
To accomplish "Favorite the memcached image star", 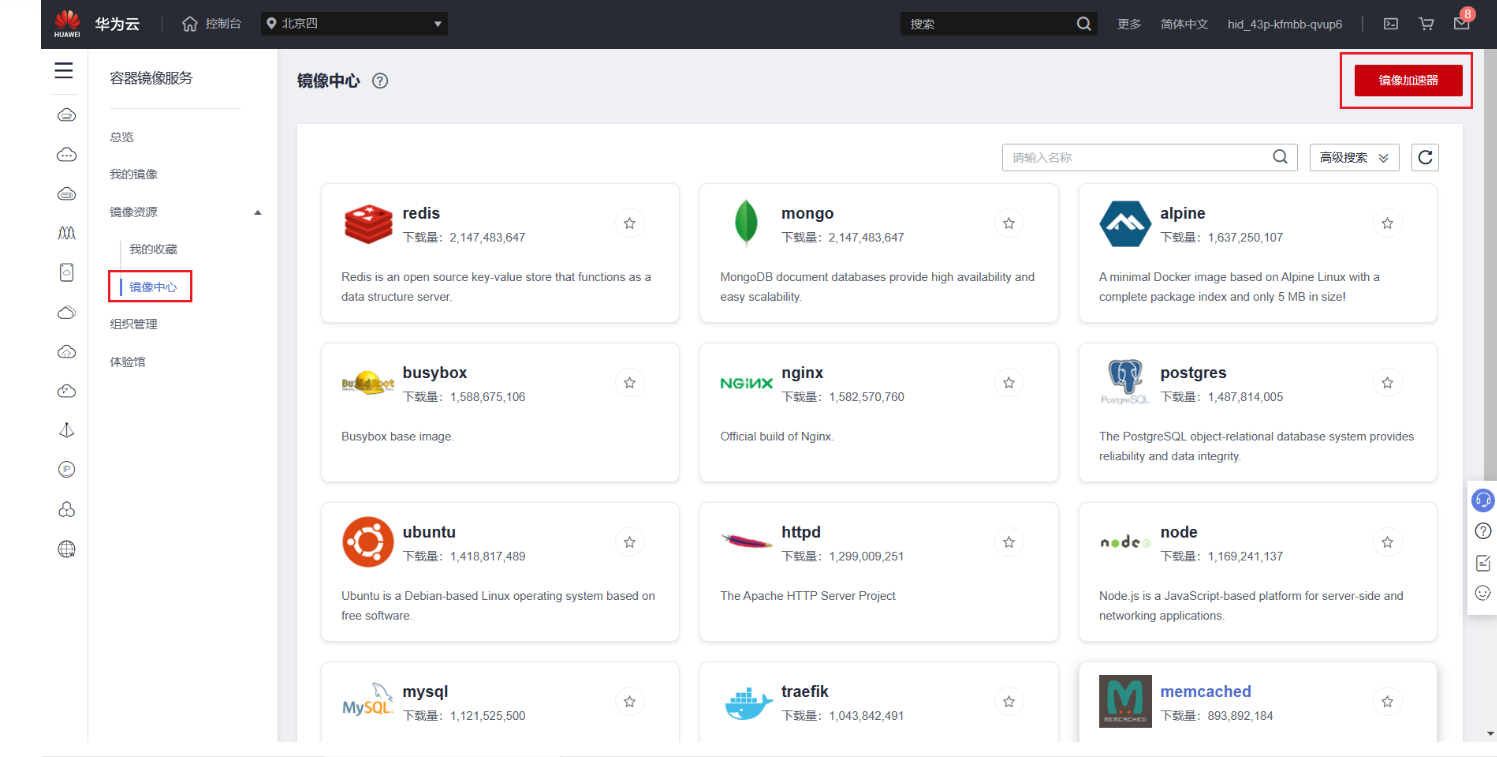I will click(1387, 701).
